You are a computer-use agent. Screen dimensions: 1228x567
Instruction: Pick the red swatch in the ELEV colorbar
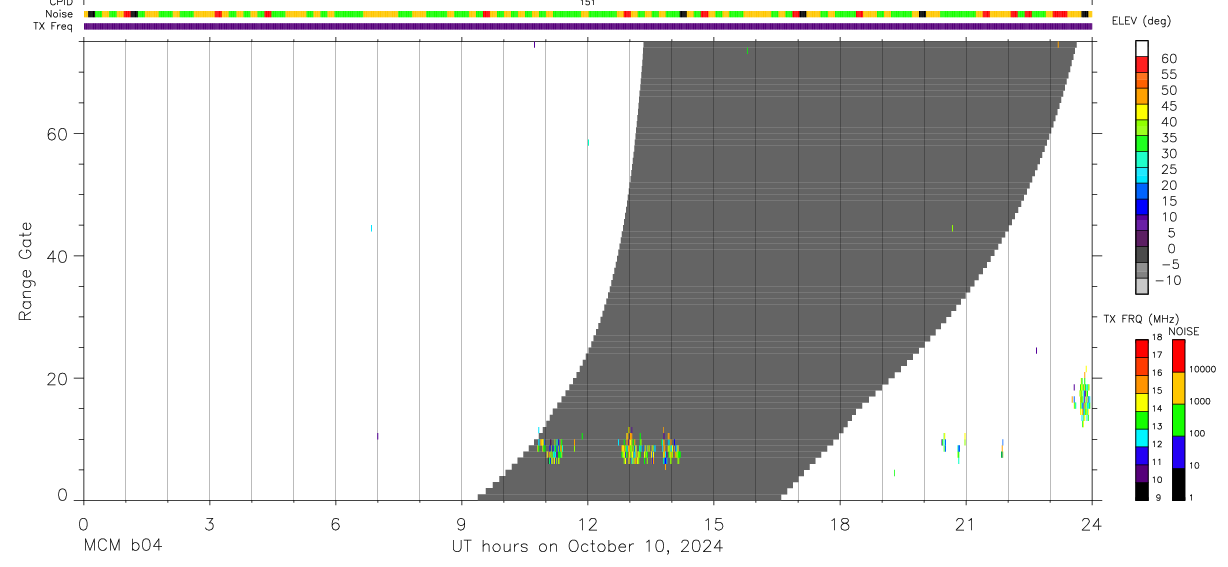[1141, 65]
